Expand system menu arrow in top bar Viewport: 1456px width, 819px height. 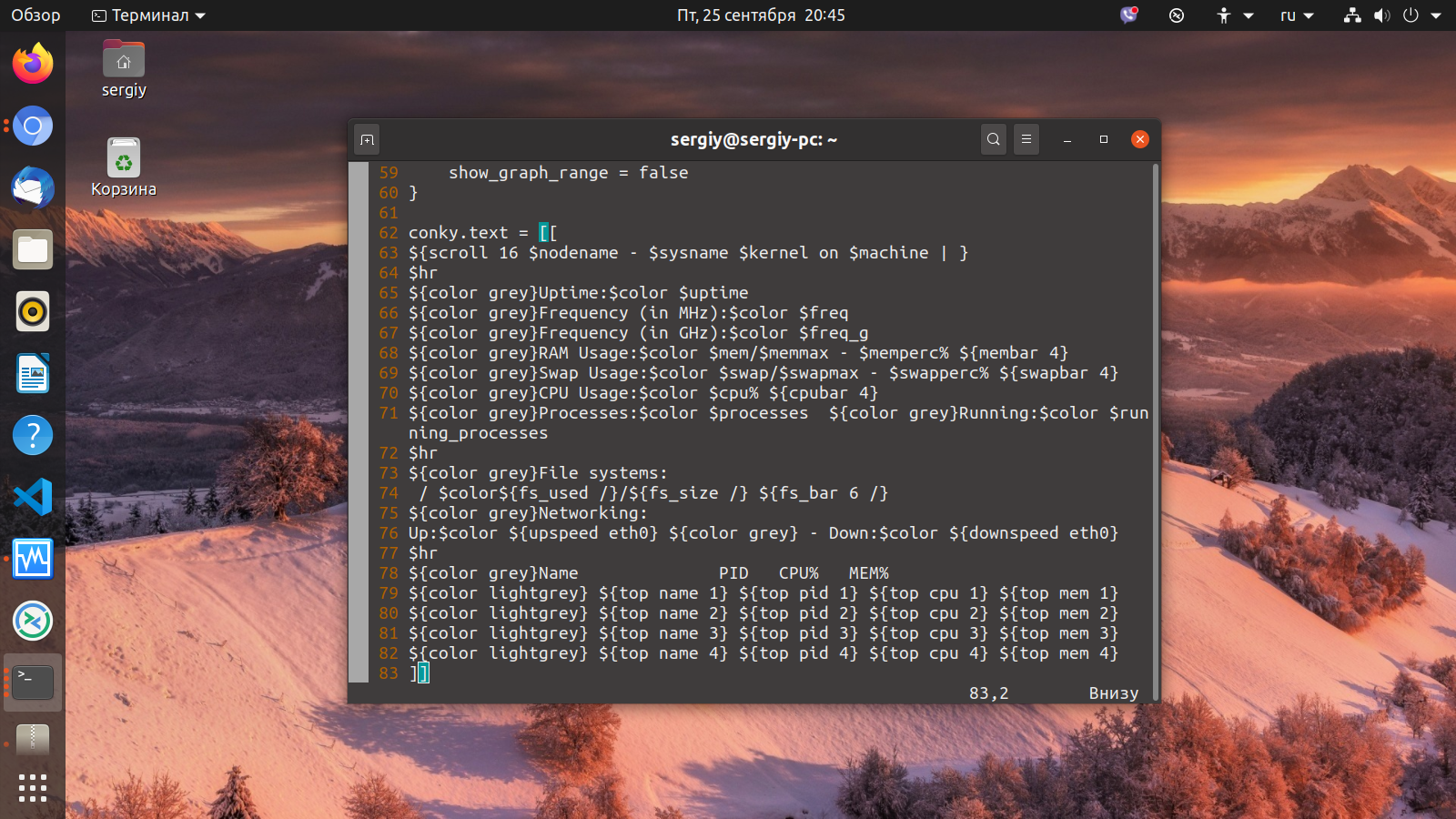tap(1436, 15)
